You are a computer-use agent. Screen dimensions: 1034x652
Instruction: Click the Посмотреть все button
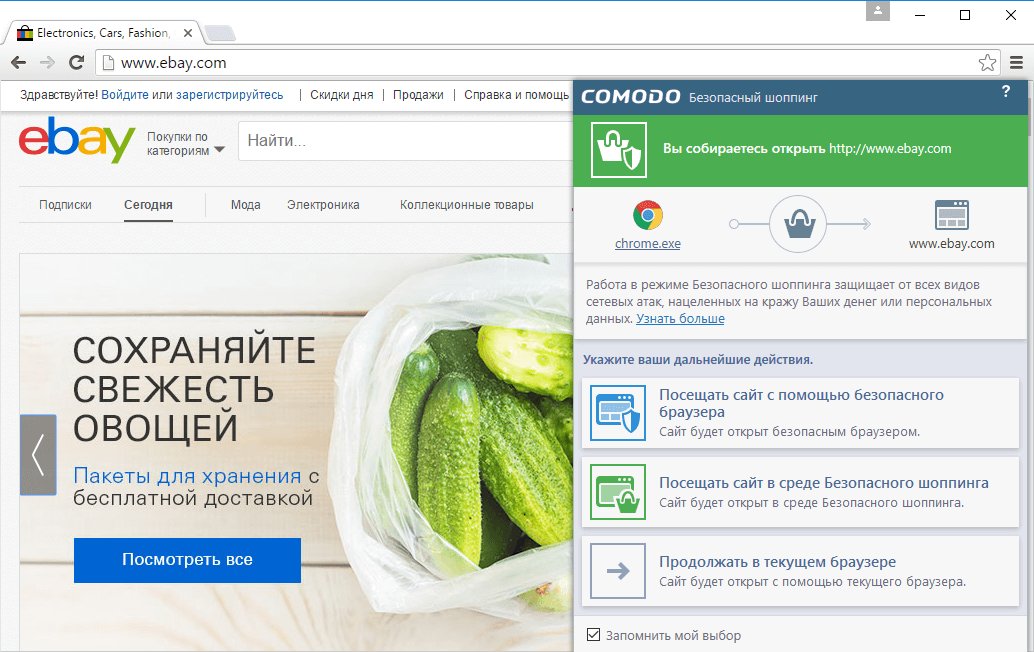pyautogui.click(x=187, y=560)
